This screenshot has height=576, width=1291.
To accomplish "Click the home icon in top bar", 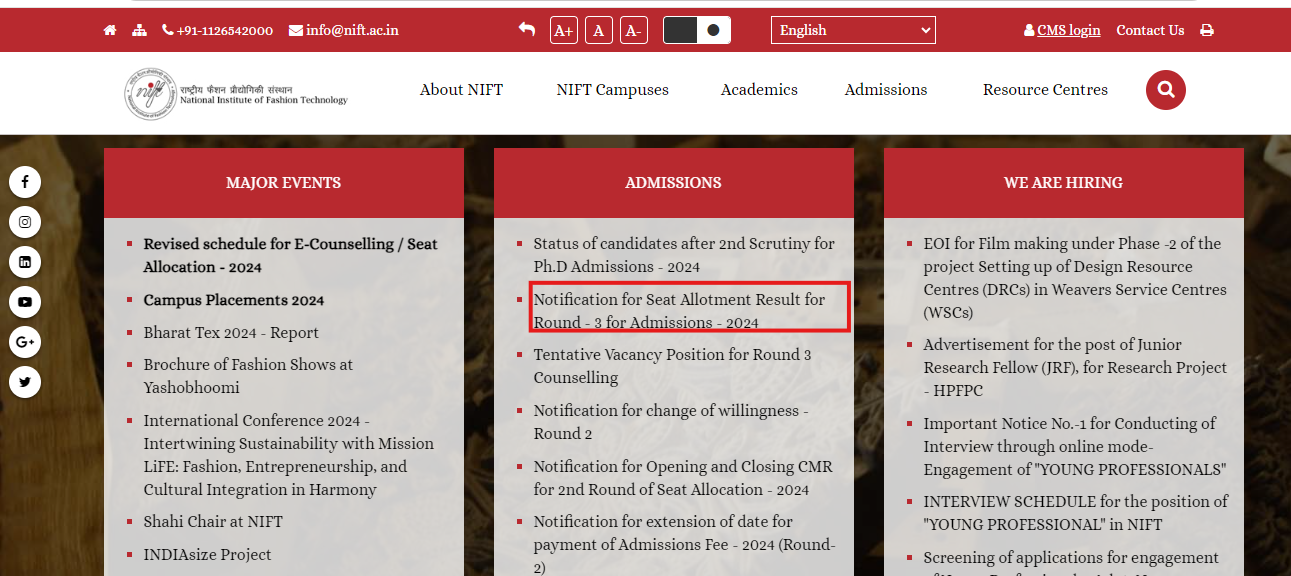I will (x=110, y=30).
